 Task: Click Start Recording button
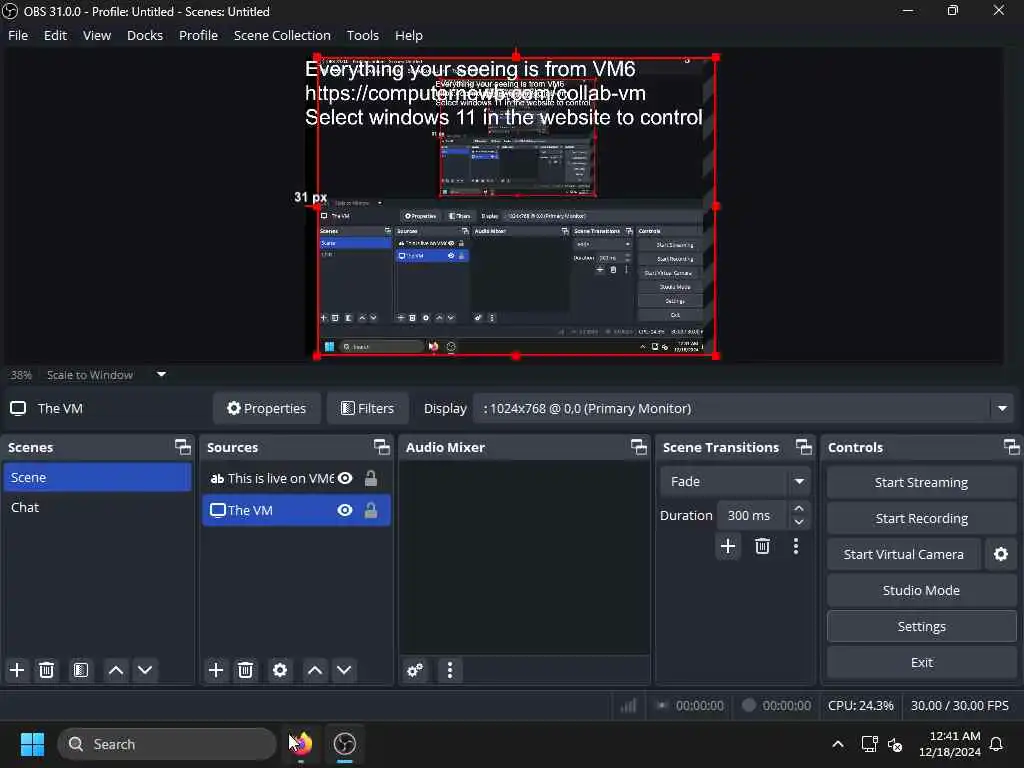[x=921, y=519]
